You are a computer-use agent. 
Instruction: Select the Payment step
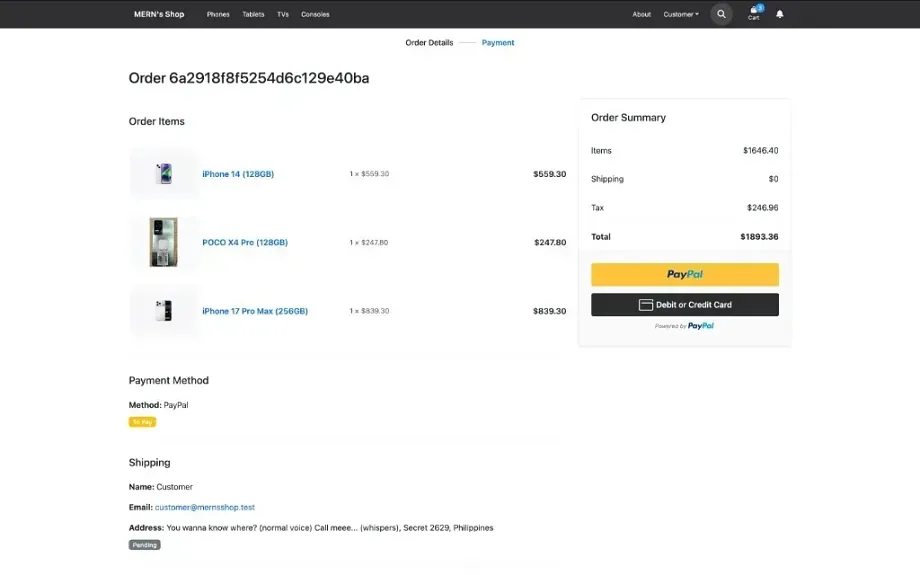(498, 42)
